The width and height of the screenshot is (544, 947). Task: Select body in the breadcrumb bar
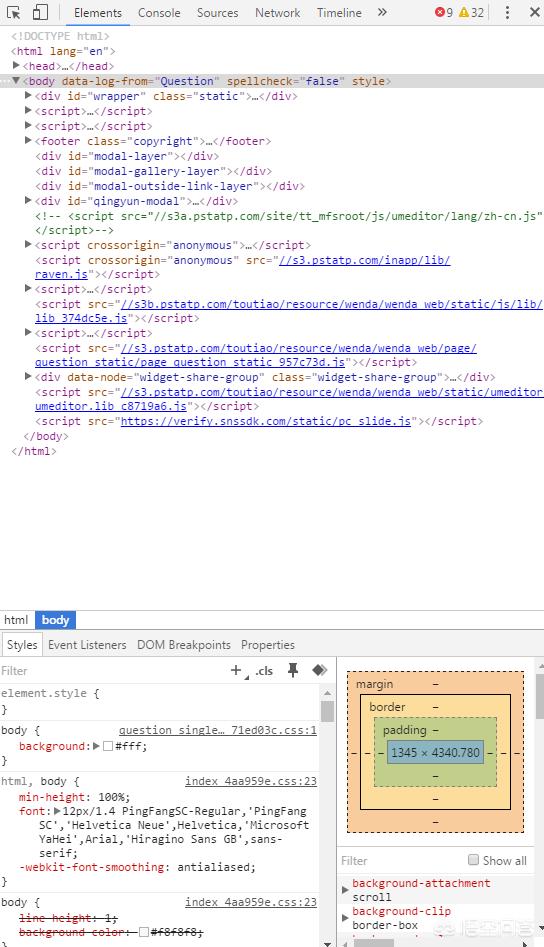pos(55,620)
